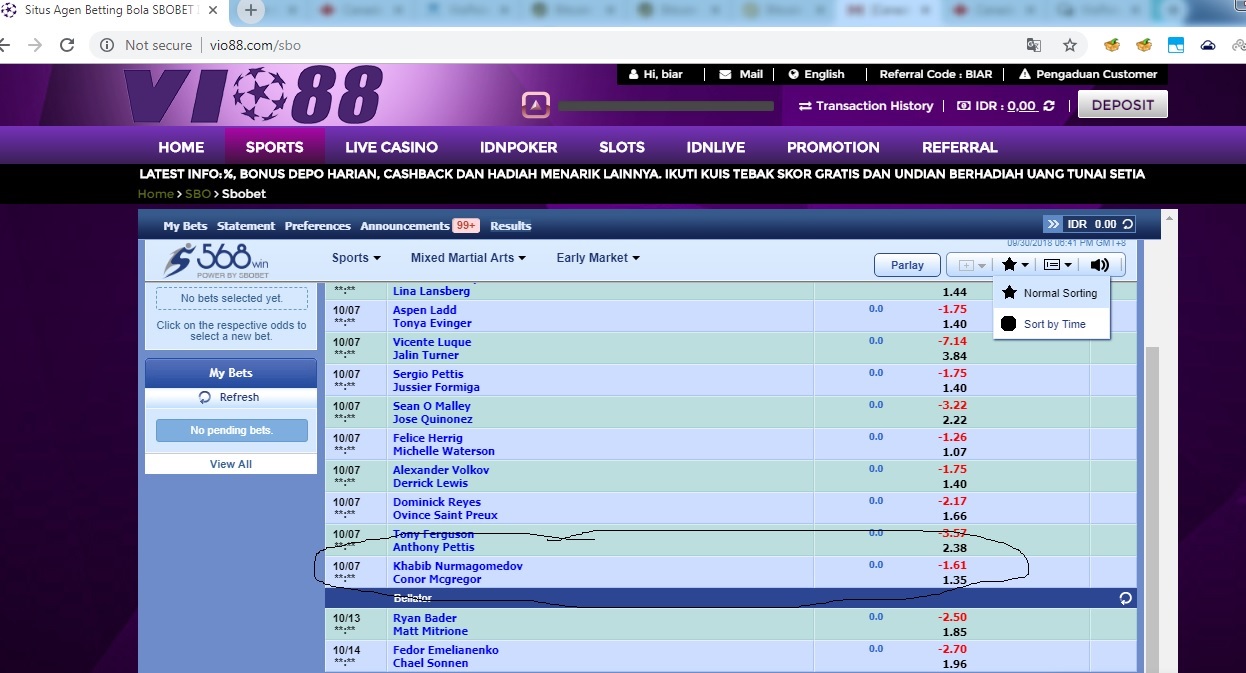The height and width of the screenshot is (673, 1246).
Task: Click the Khabib Nurmagomedov -1.61 odds
Action: click(x=953, y=566)
